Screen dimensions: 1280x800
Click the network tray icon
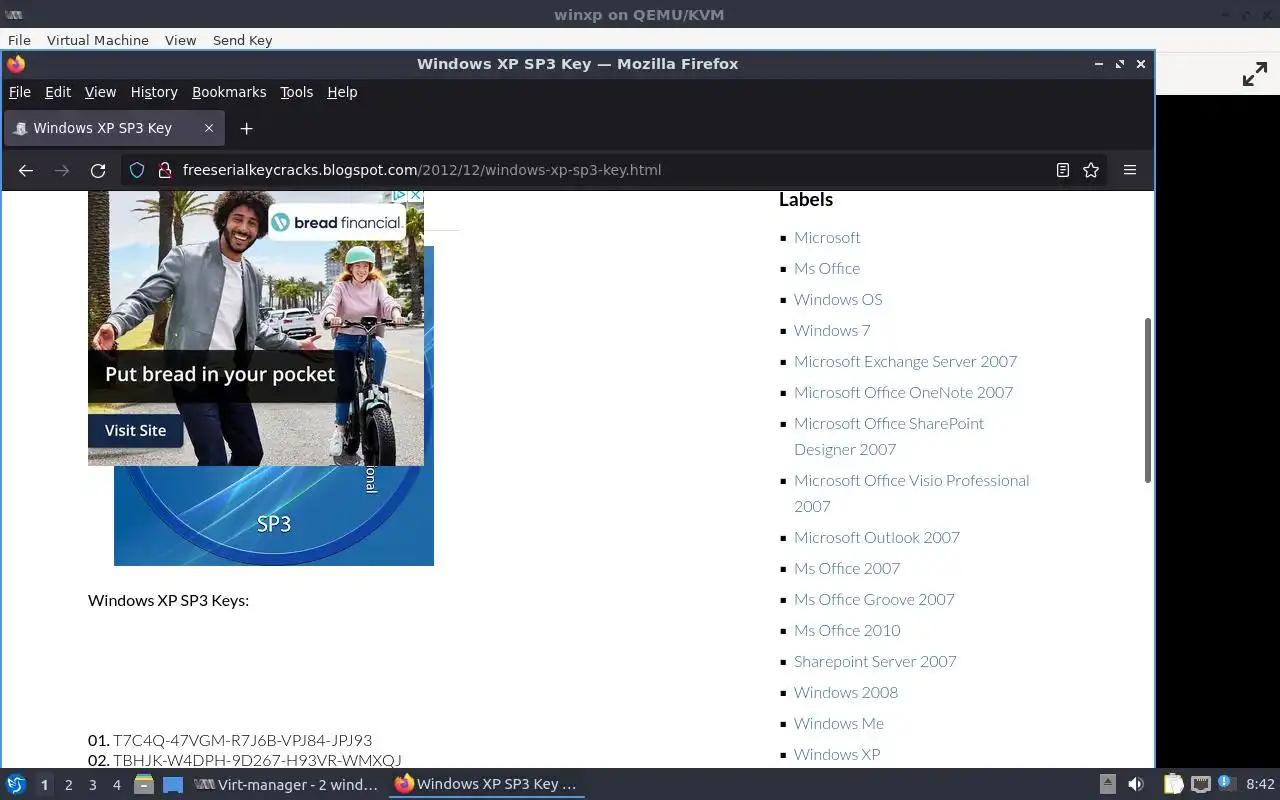[1201, 784]
